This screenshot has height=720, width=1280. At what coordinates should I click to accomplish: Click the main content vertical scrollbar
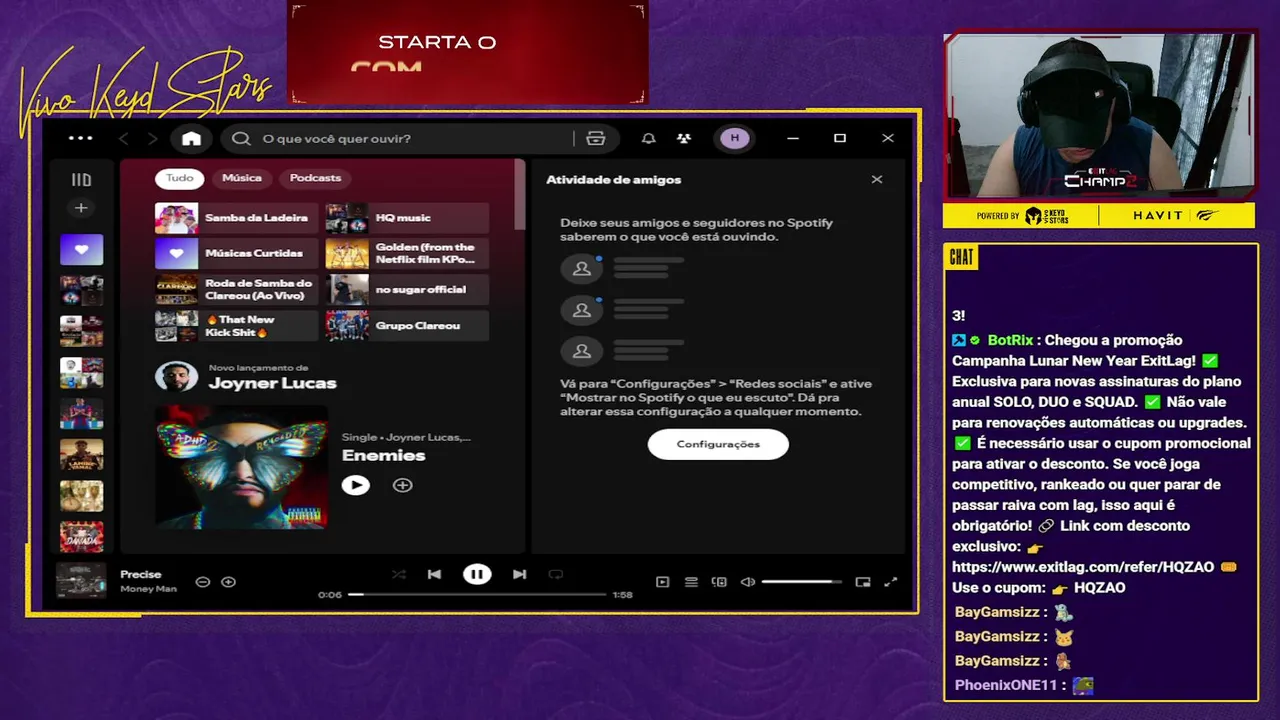[x=519, y=195]
